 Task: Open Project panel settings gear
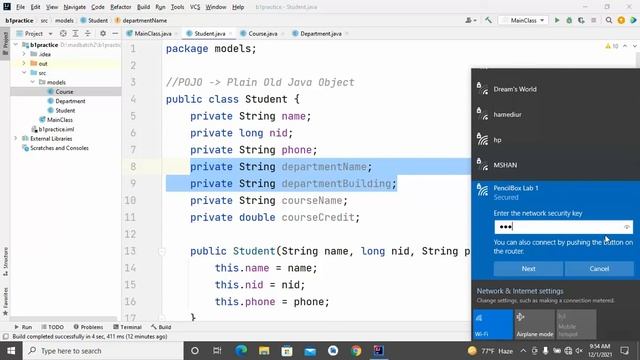click(103, 33)
